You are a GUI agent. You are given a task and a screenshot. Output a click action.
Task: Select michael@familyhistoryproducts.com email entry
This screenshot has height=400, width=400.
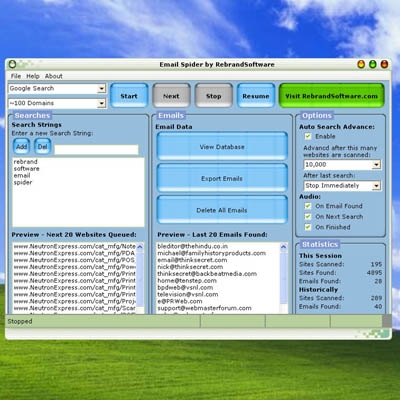click(212, 253)
